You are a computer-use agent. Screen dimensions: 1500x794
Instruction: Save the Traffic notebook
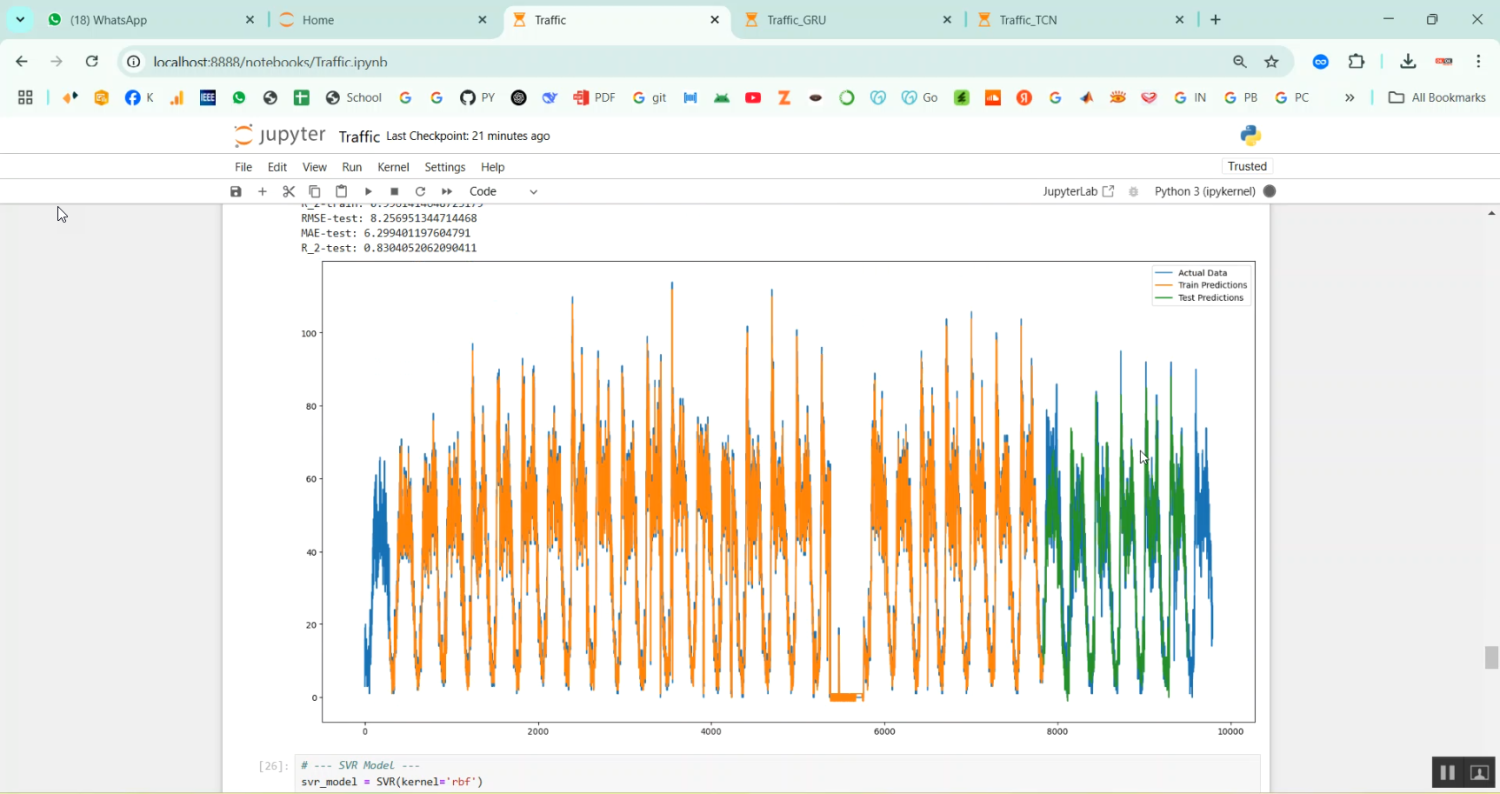[235, 191]
